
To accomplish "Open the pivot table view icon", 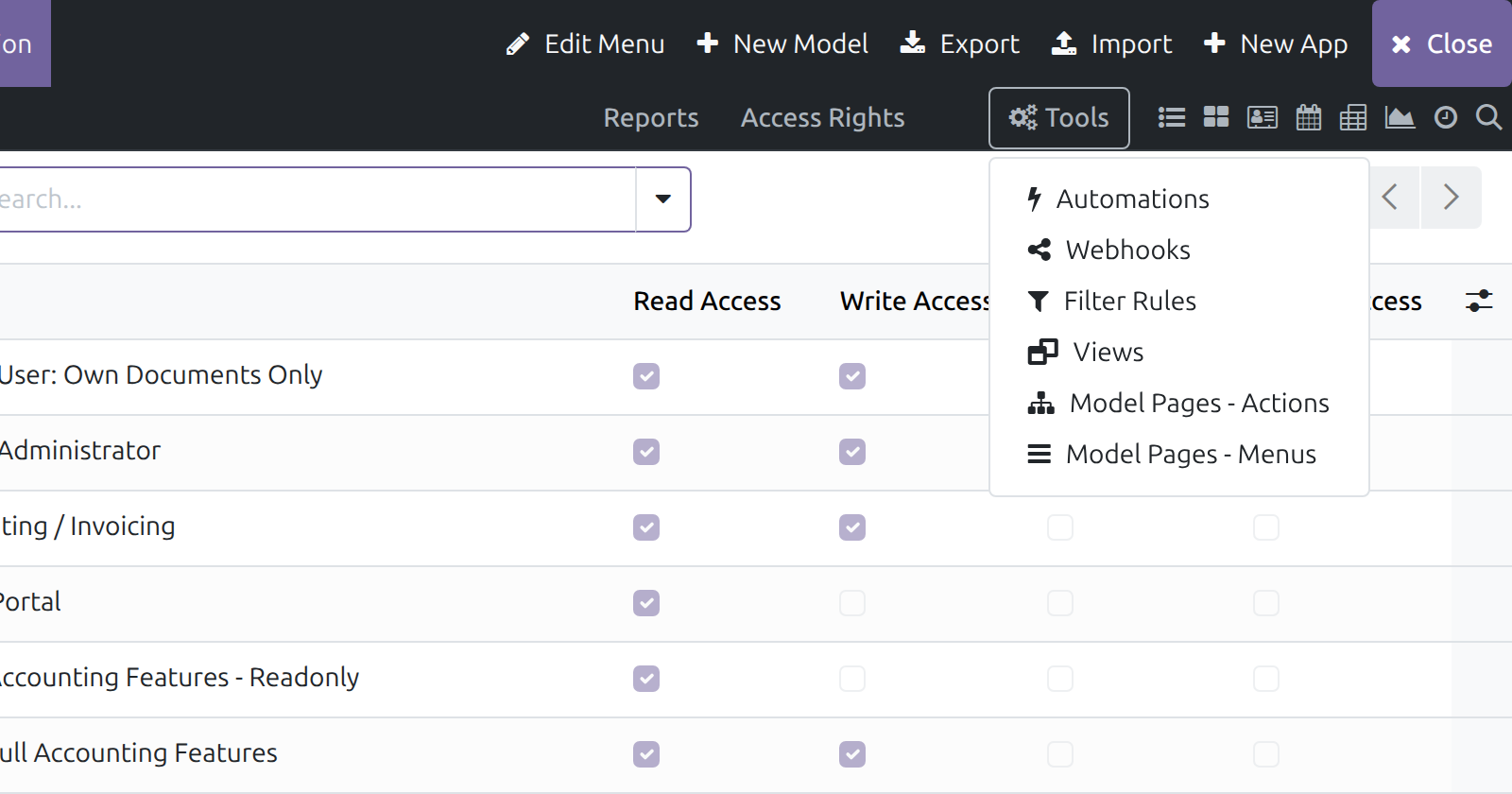I will coord(1353,117).
